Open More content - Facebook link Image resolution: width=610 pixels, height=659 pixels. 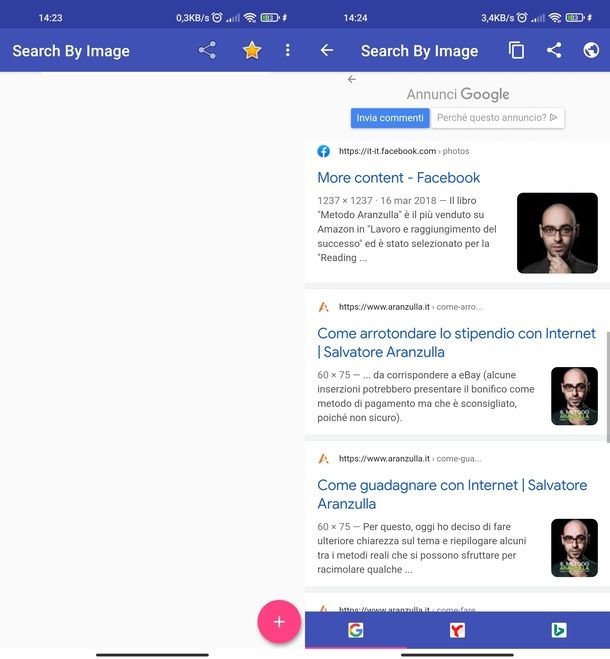coord(399,178)
